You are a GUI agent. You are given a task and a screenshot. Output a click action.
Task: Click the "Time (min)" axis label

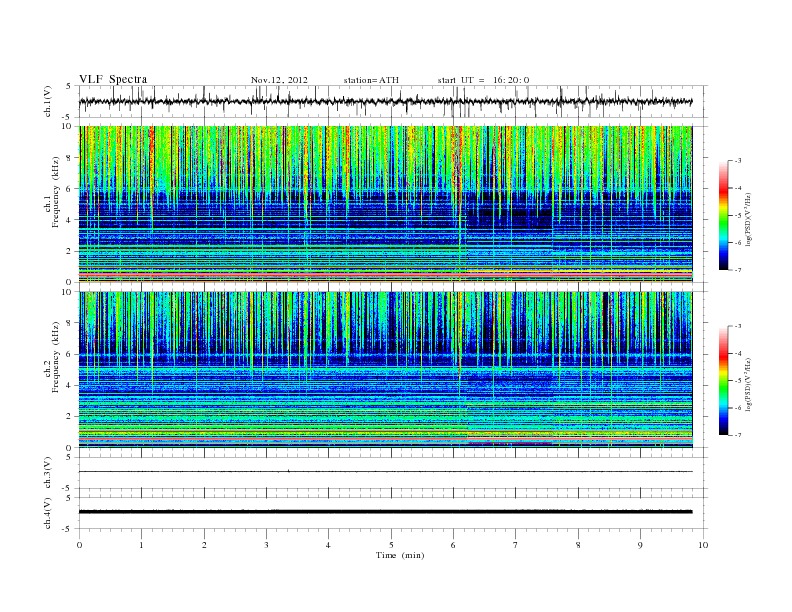tap(400, 555)
